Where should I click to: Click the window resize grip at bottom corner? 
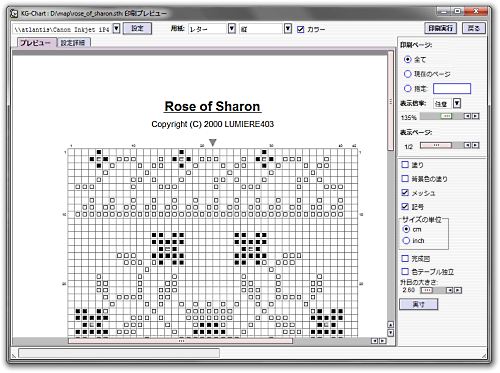click(x=484, y=356)
